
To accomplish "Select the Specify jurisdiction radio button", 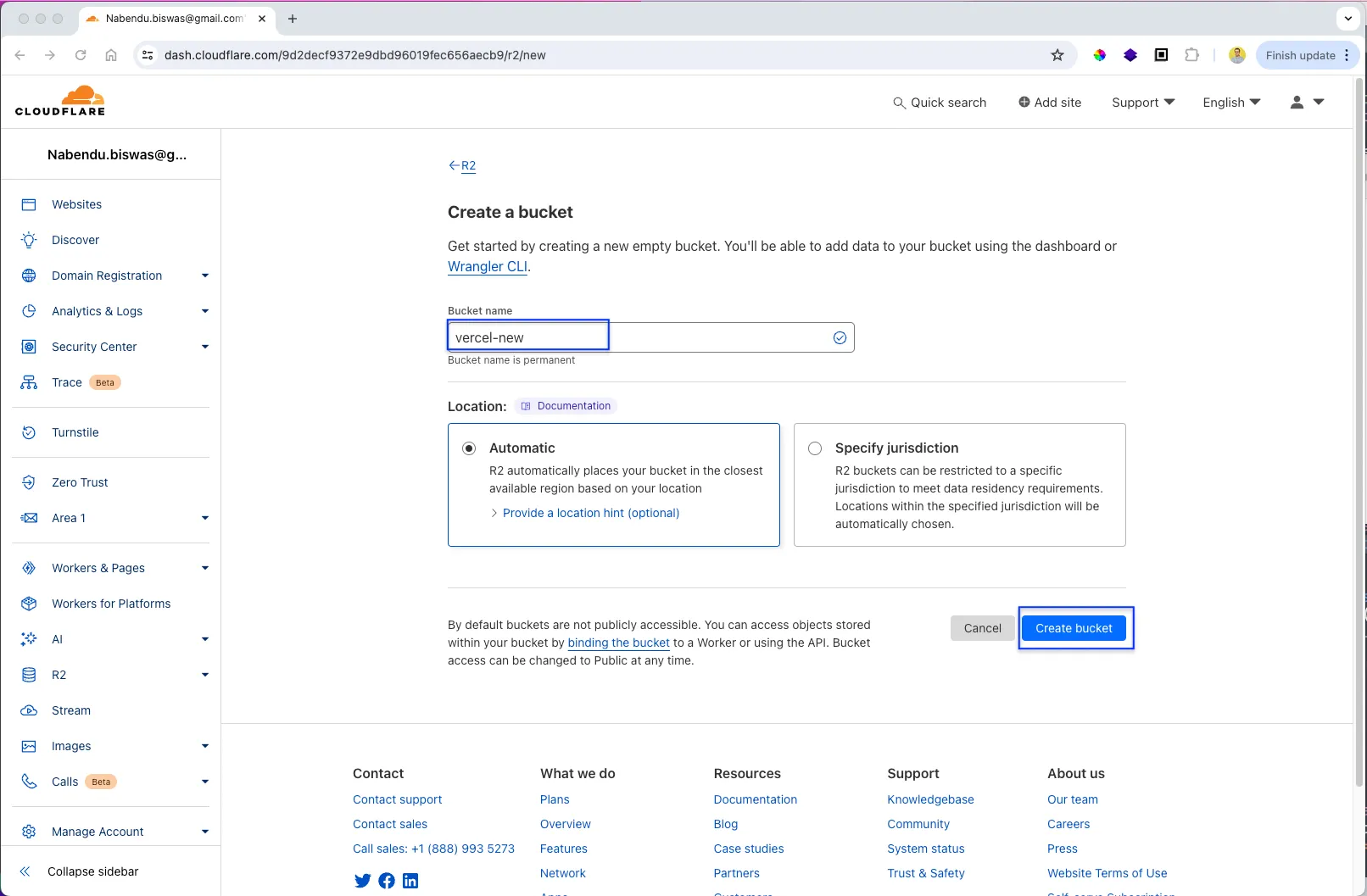I will 815,448.
